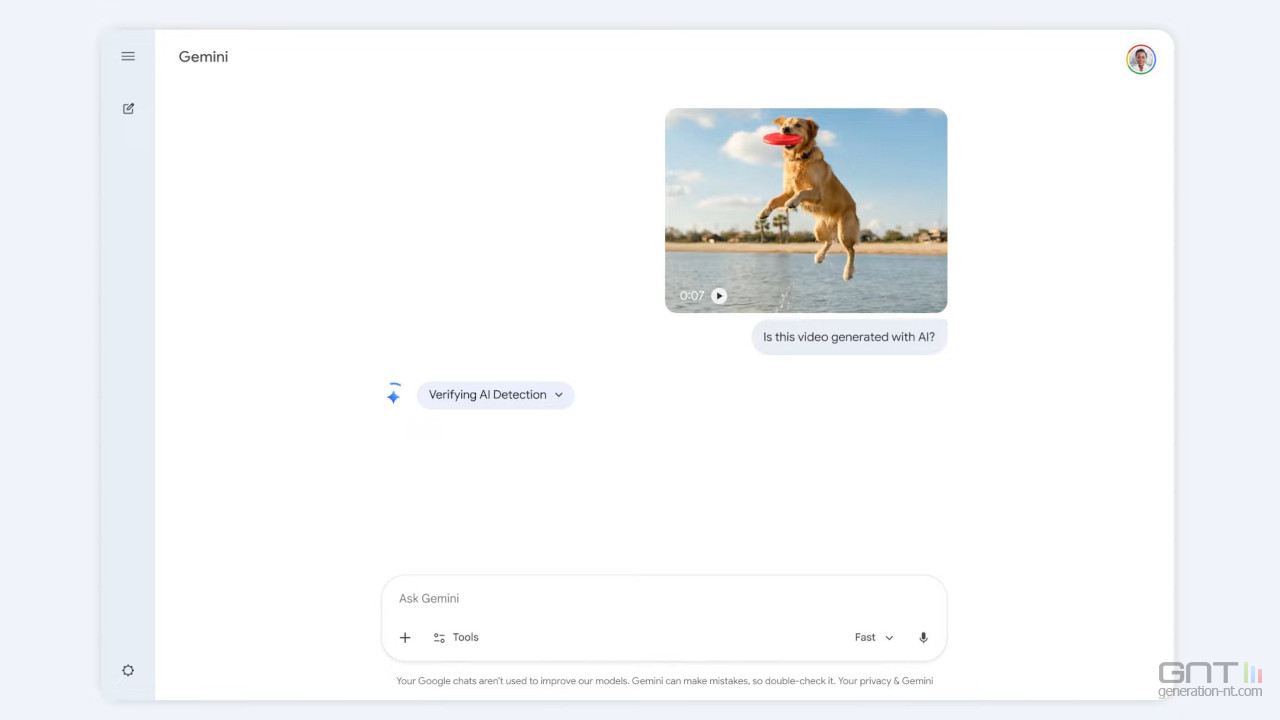
Task: Activate the microphone for voice input
Action: pyautogui.click(x=923, y=637)
